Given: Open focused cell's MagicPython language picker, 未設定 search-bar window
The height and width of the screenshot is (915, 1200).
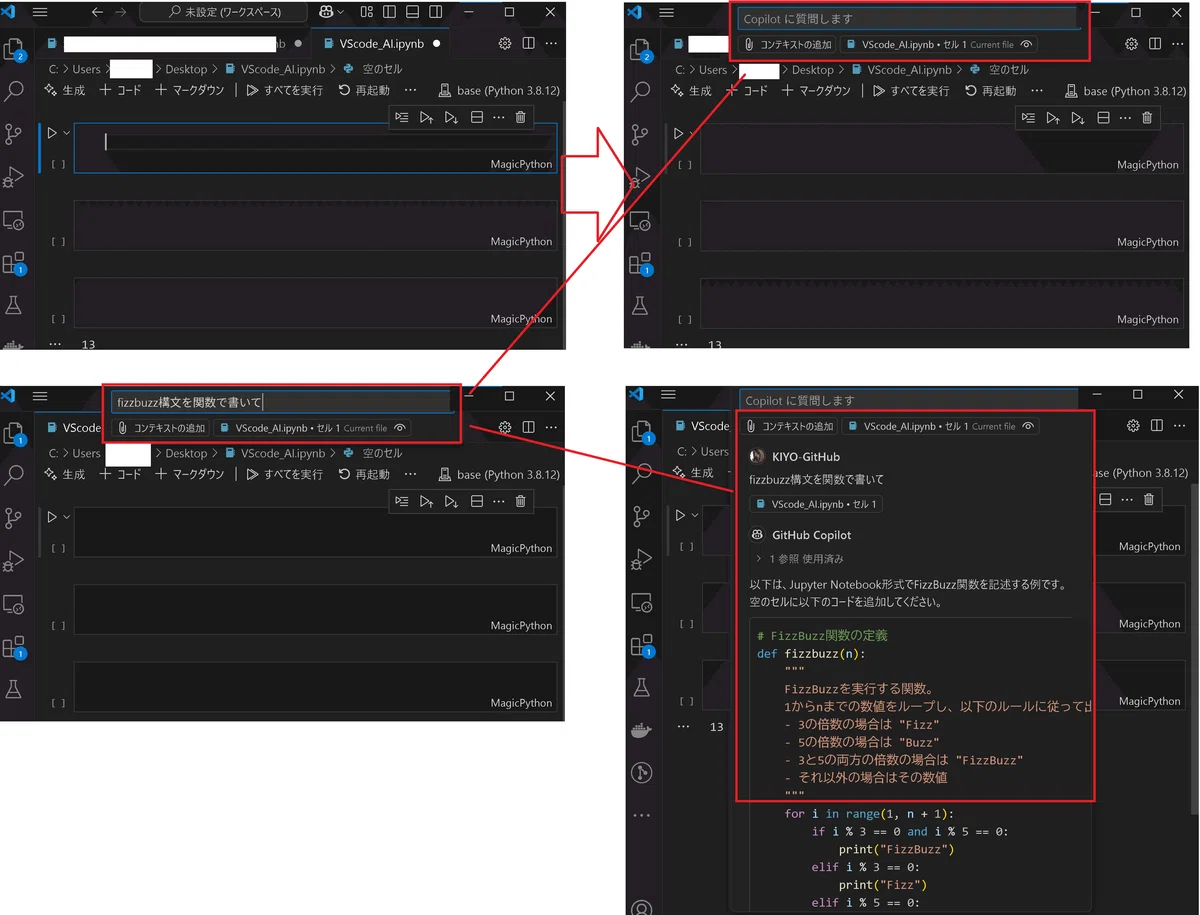Looking at the screenshot, I should click(x=521, y=164).
